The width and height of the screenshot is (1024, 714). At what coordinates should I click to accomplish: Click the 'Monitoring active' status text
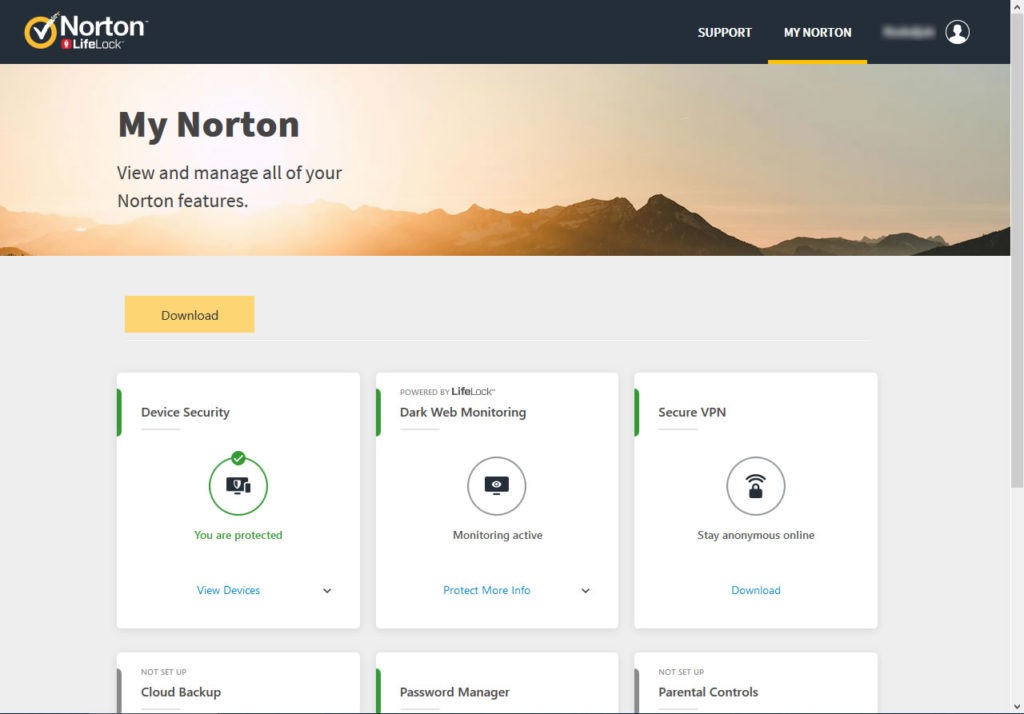pyautogui.click(x=498, y=535)
